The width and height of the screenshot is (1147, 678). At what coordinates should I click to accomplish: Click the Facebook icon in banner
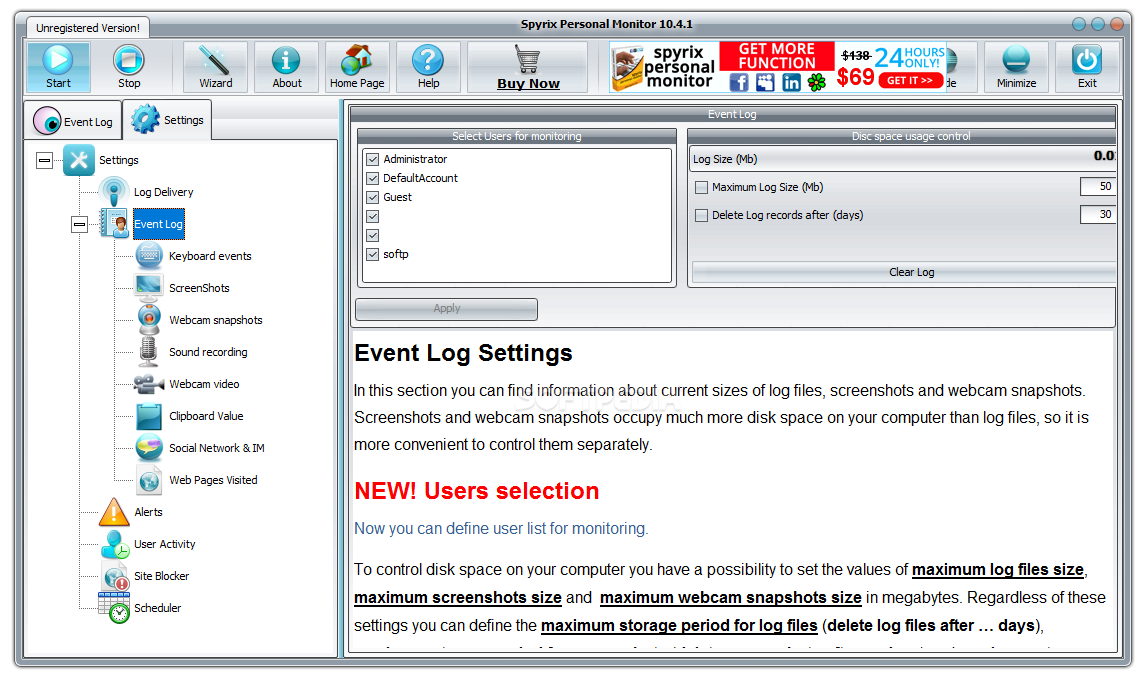[x=739, y=83]
